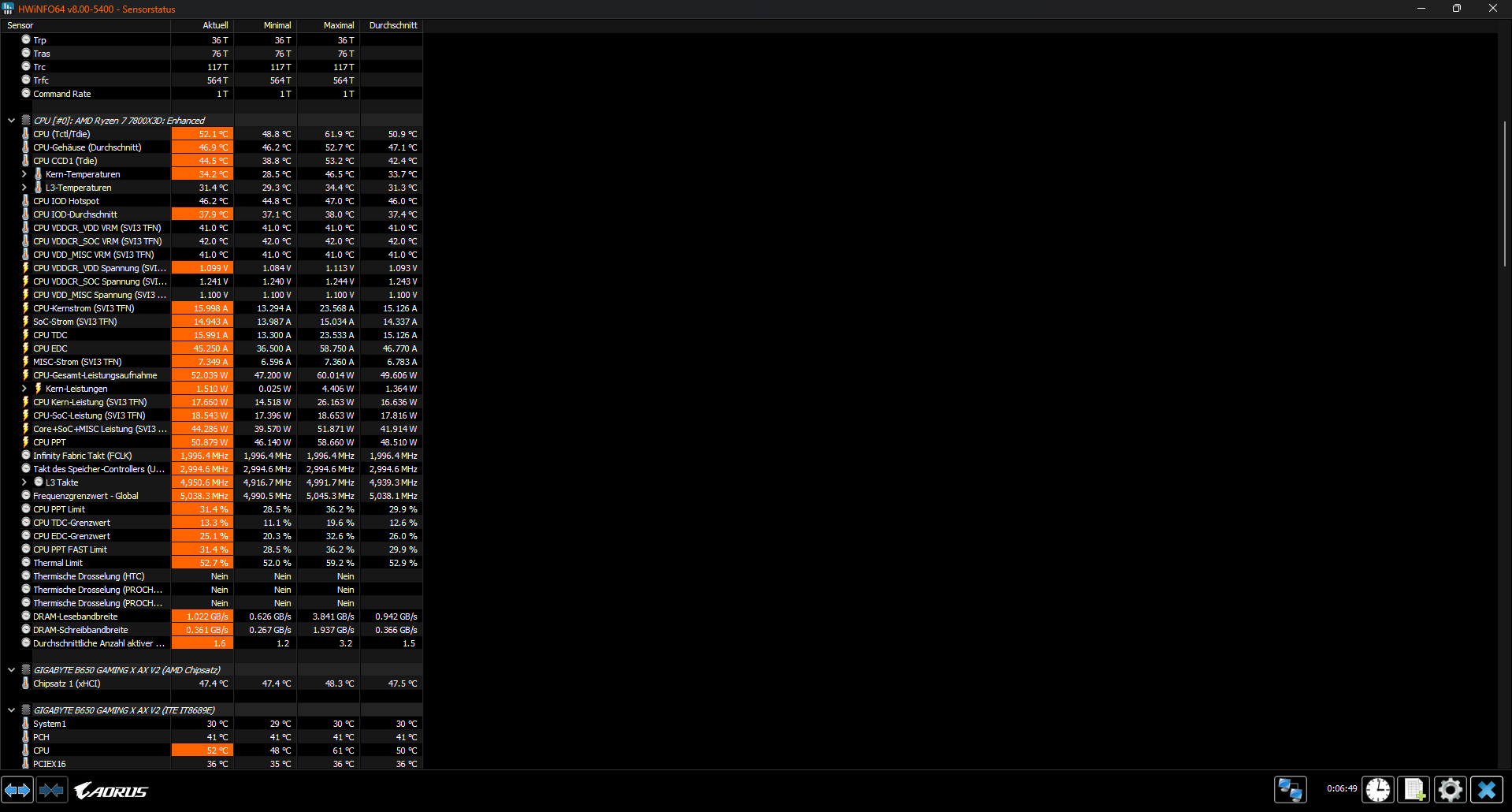Select the CPU EDC-Grenzwert row label

[72, 536]
